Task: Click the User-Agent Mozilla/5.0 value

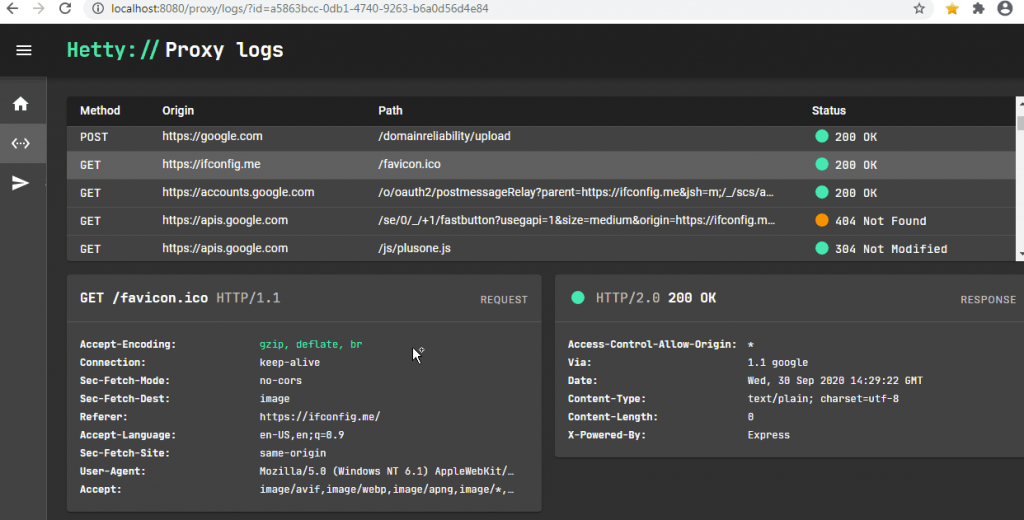Action: pos(387,471)
